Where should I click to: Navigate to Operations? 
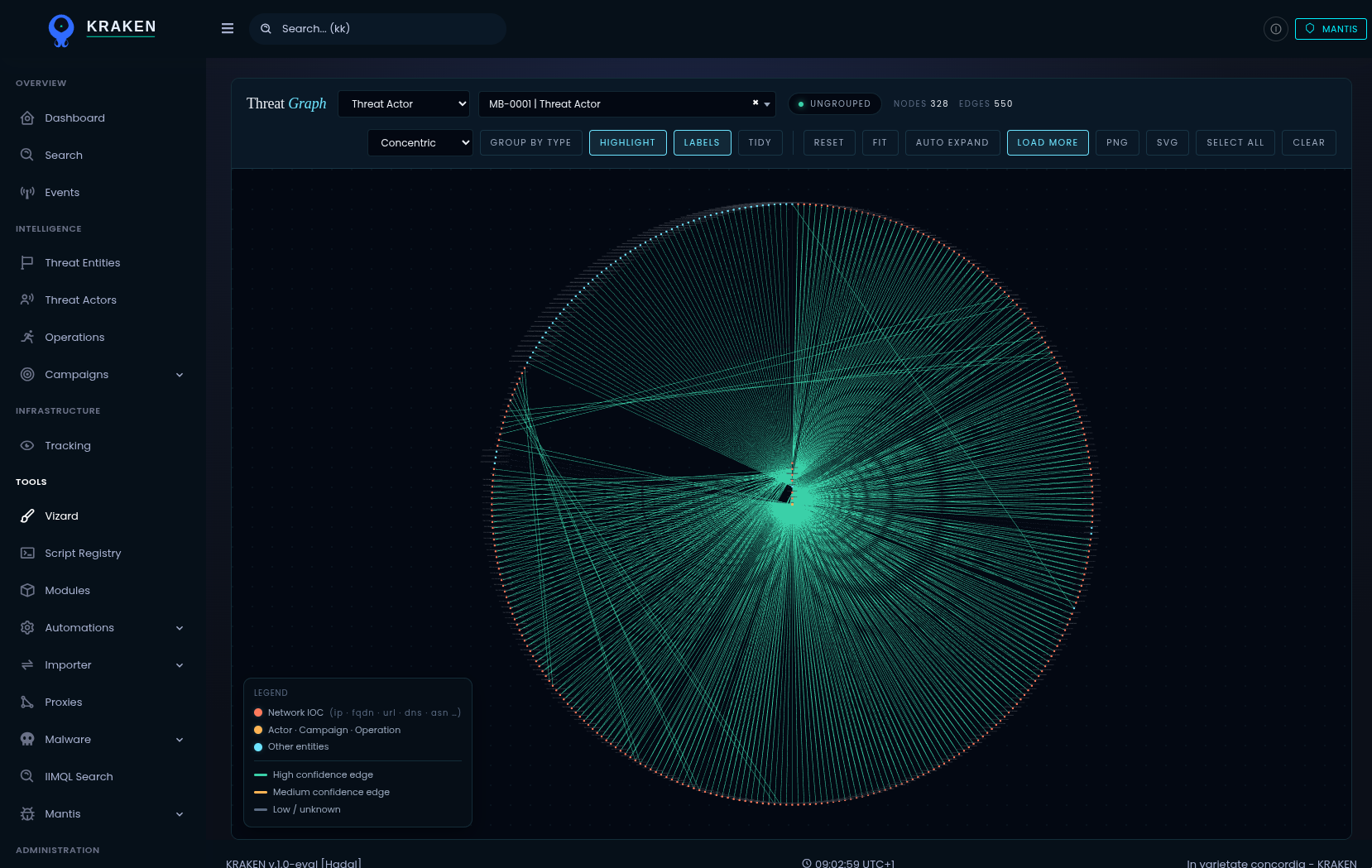74,338
